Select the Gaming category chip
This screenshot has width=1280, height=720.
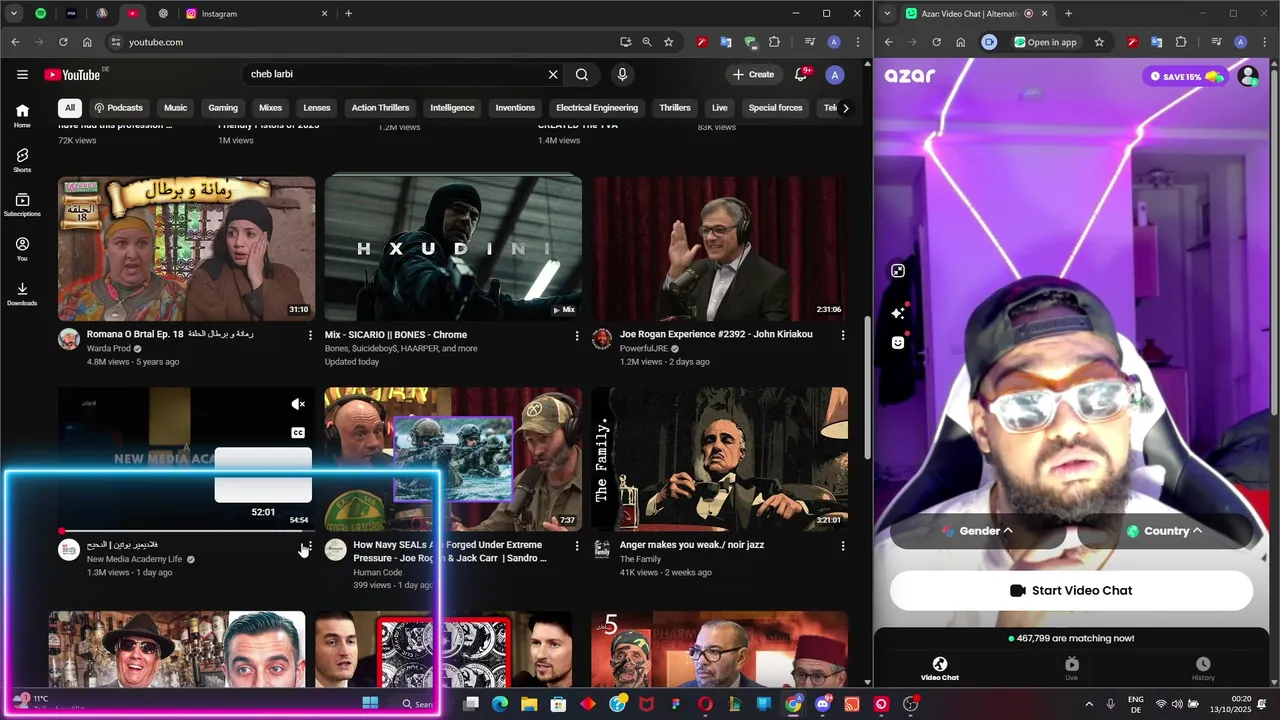tap(223, 108)
